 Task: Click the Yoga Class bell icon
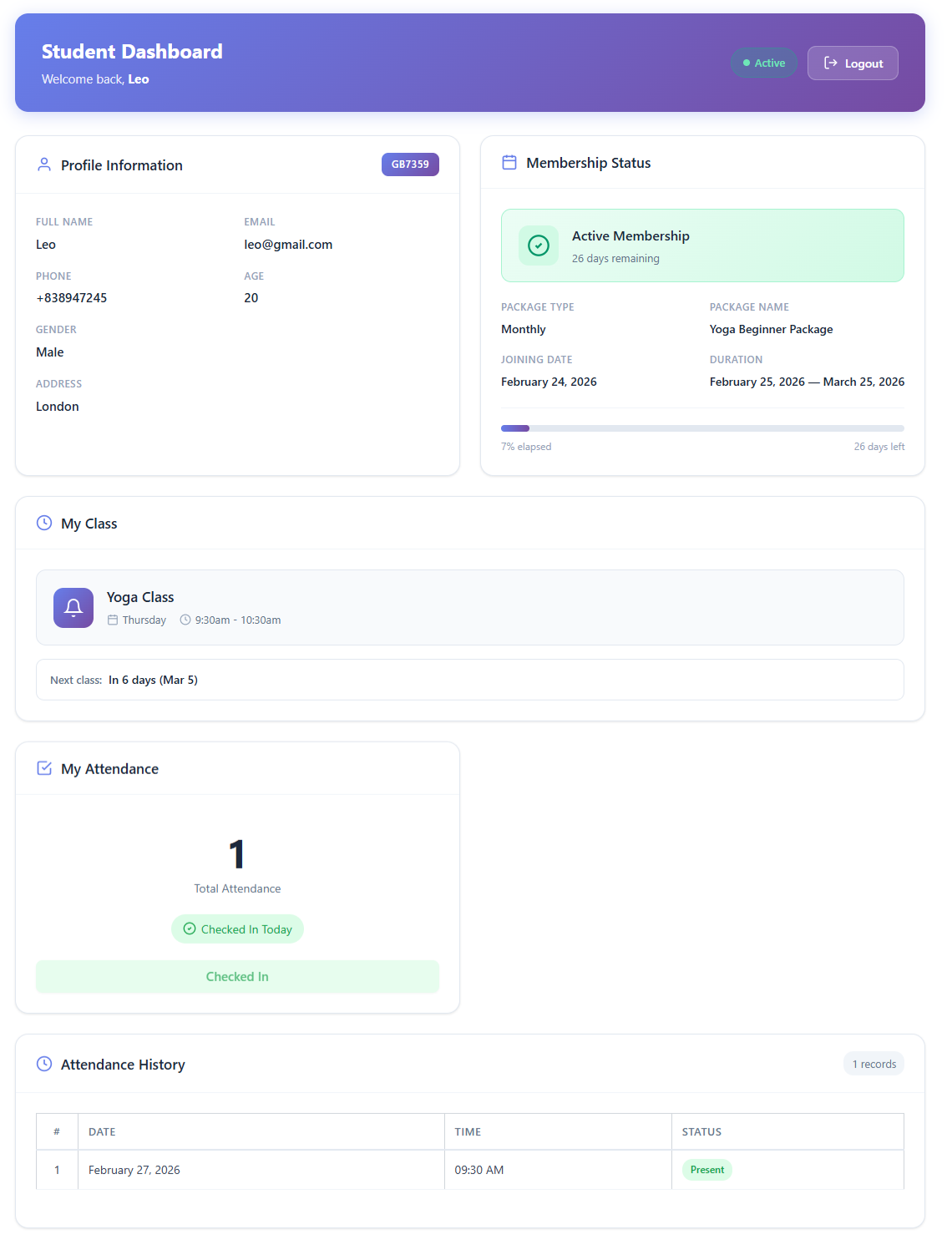click(x=73, y=608)
